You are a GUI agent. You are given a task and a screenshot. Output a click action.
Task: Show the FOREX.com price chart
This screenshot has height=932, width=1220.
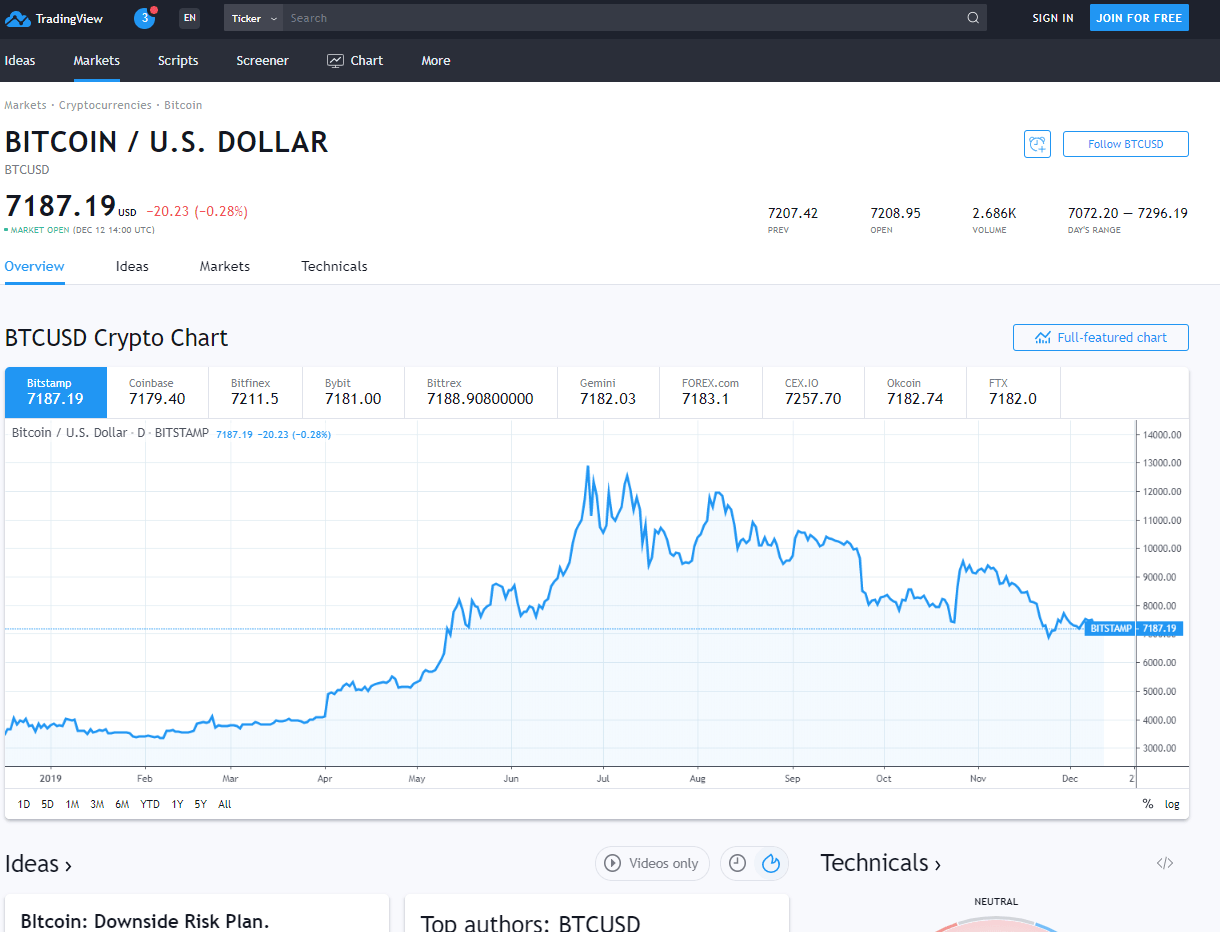tap(711, 392)
